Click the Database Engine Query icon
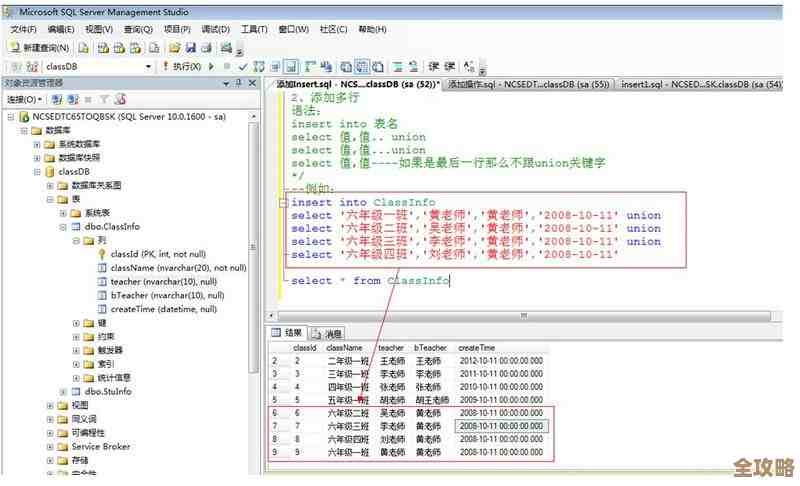 coord(84,48)
